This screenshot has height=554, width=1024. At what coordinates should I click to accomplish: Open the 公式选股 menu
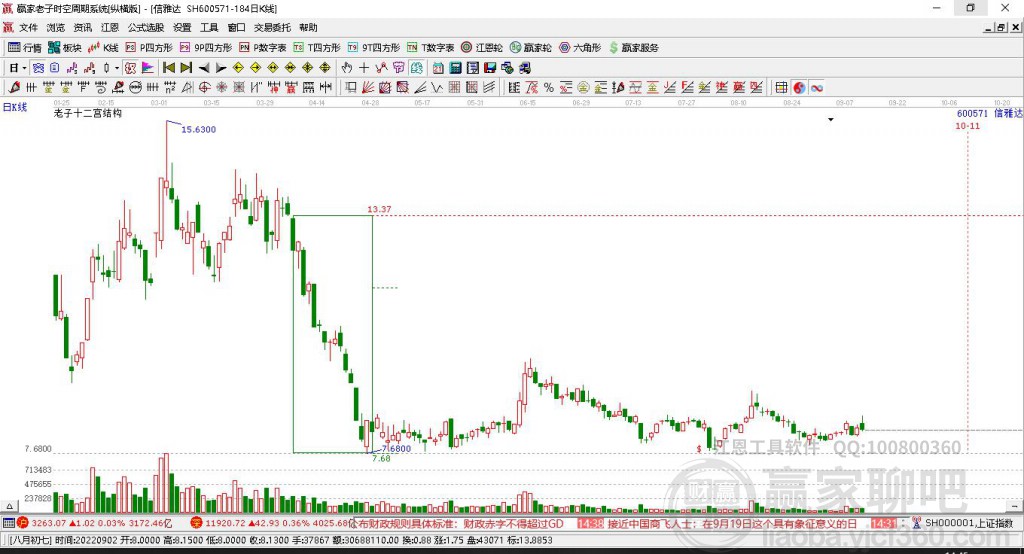click(x=146, y=27)
